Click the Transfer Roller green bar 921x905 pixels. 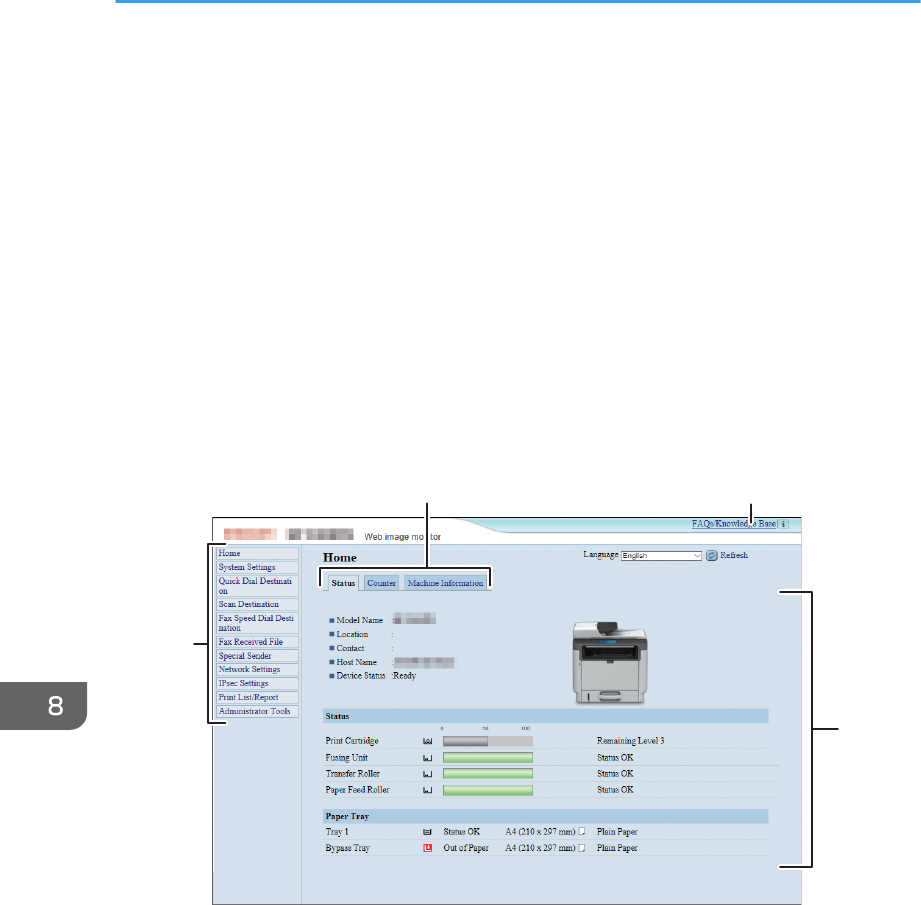488,774
